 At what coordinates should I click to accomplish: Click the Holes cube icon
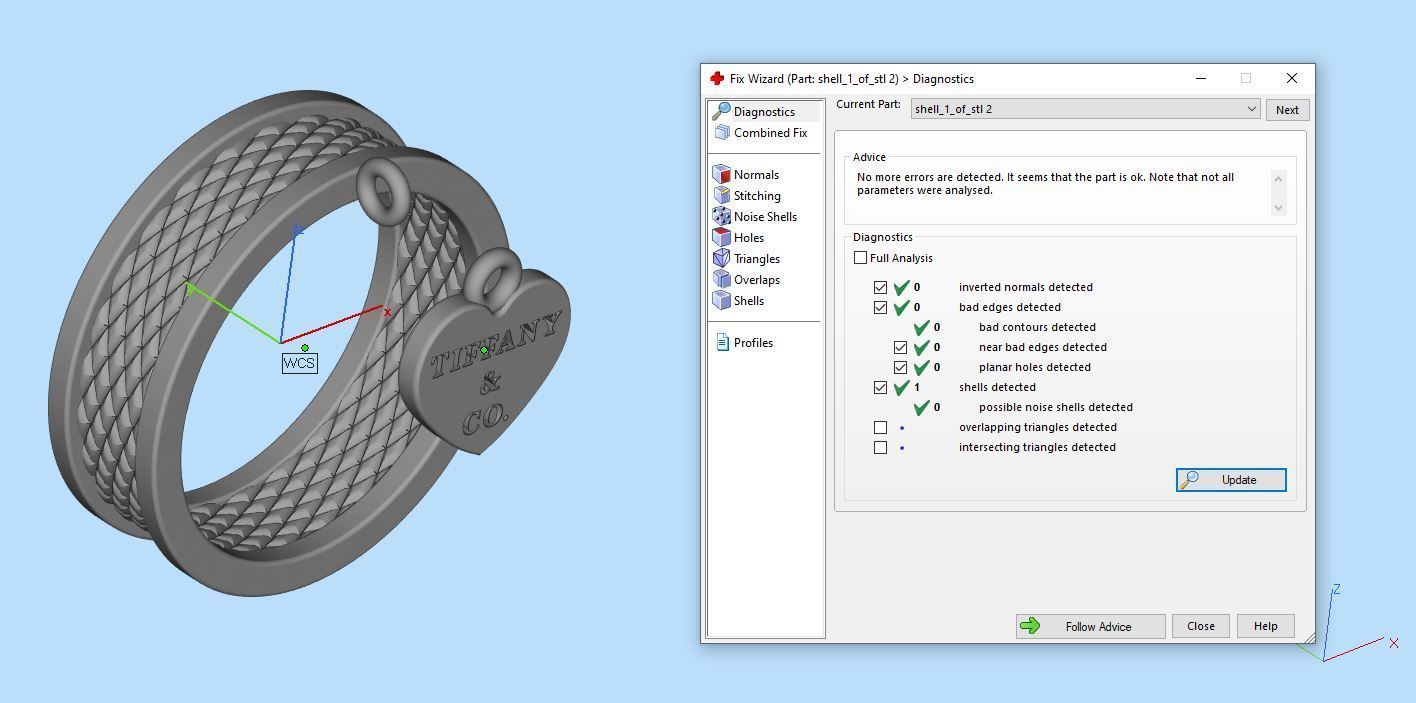[721, 237]
